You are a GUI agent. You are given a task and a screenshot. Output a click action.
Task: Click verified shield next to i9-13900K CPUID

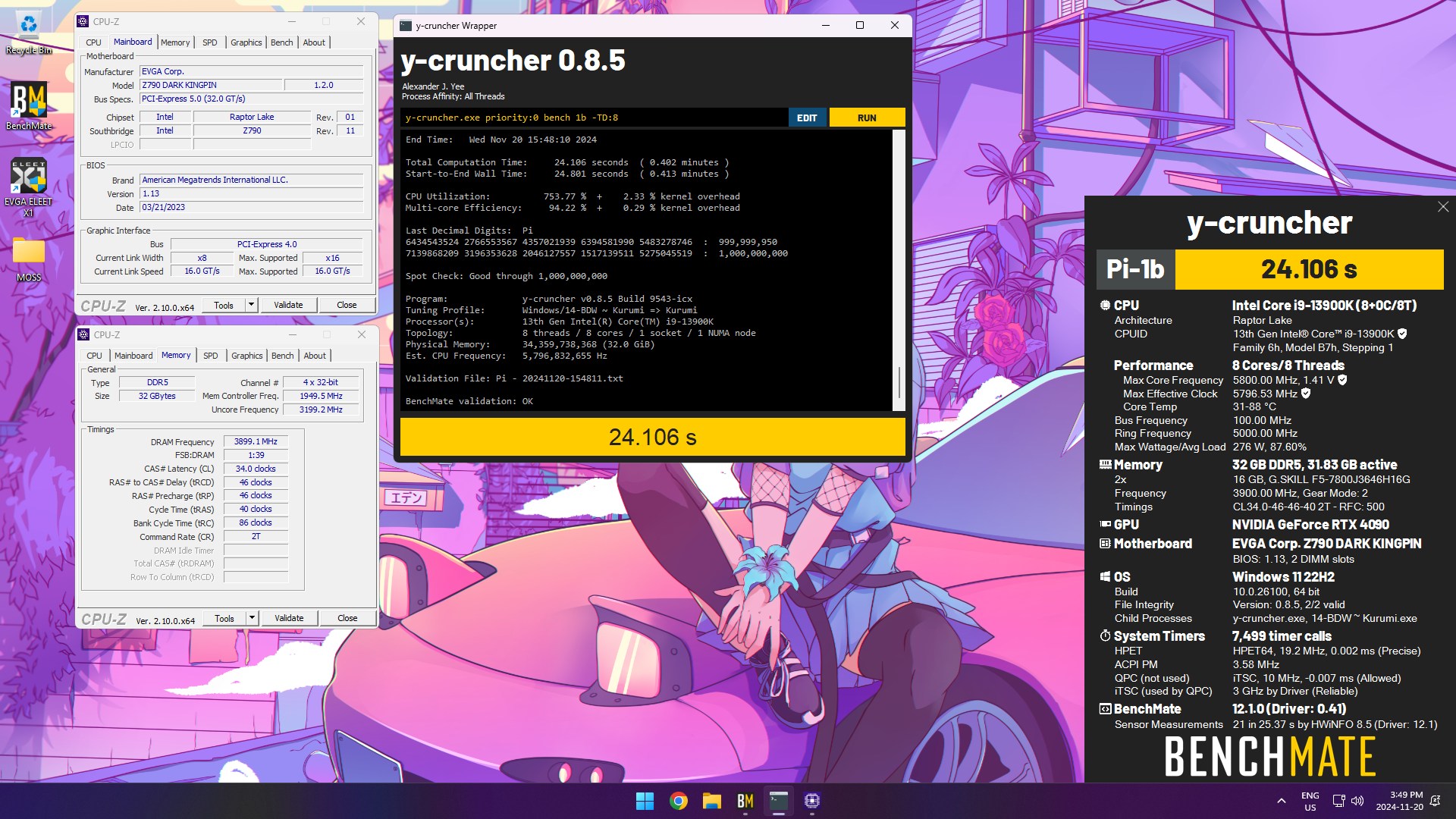[x=1402, y=334]
